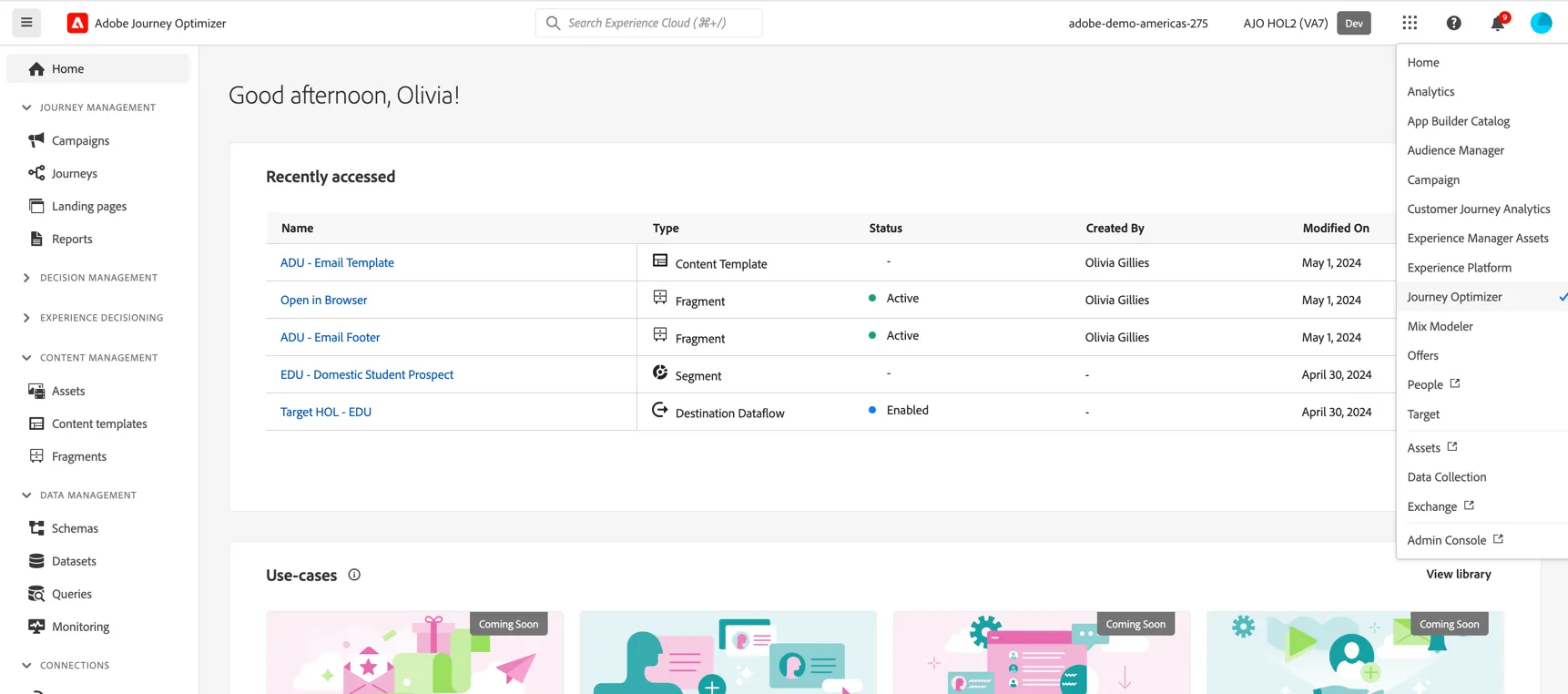Click the Assets sidebar icon

[x=36, y=391]
